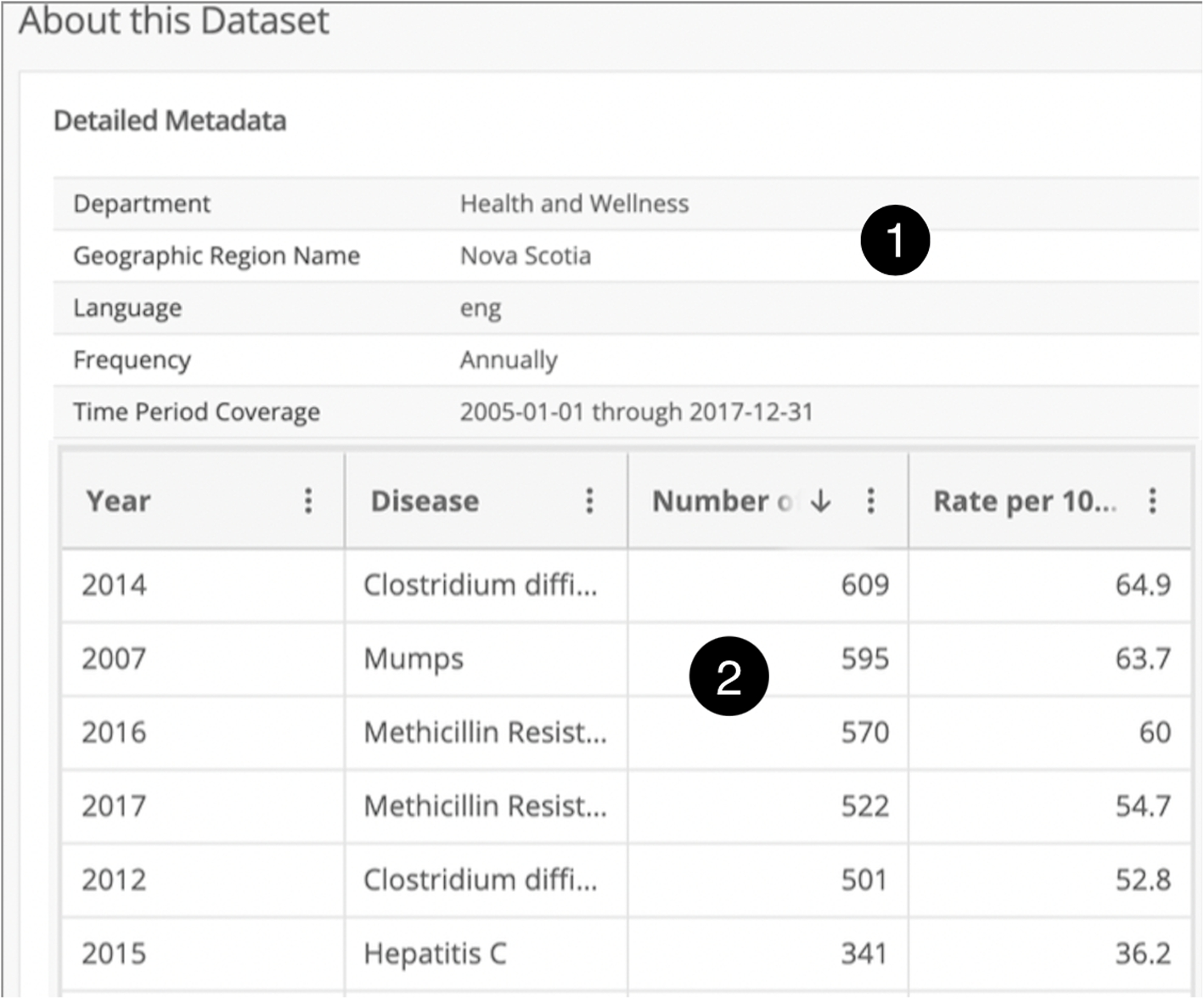Select the 52.8 rate cell
Viewport: 1204px width, 999px height.
1049,880
